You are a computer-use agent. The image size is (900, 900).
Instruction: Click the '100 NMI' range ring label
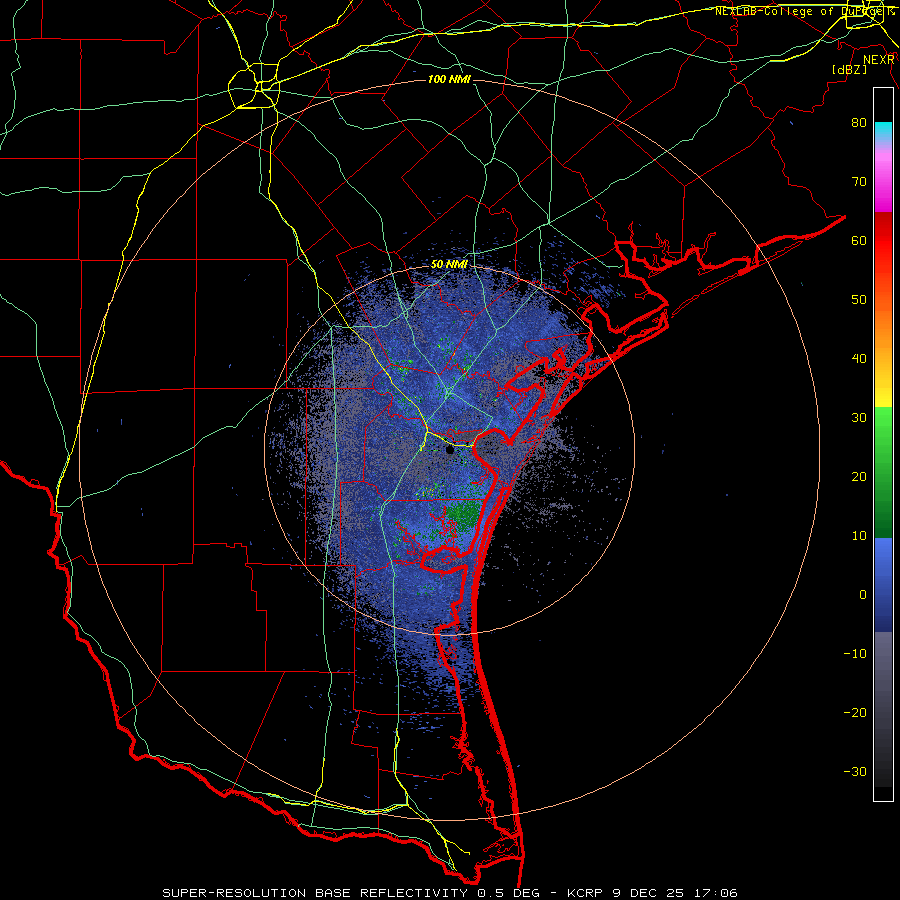(449, 79)
